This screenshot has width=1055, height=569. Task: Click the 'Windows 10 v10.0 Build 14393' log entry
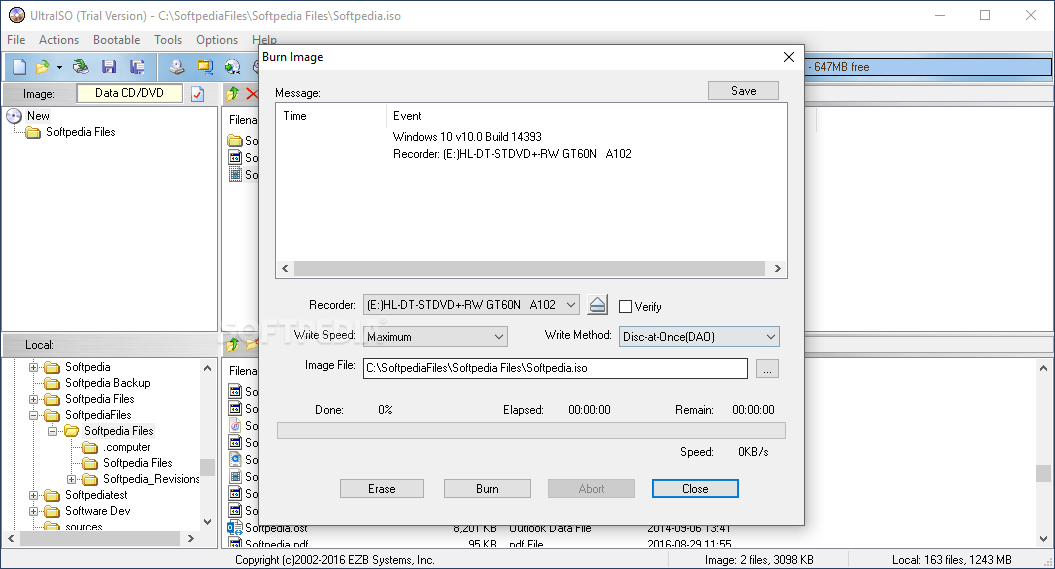(467, 137)
